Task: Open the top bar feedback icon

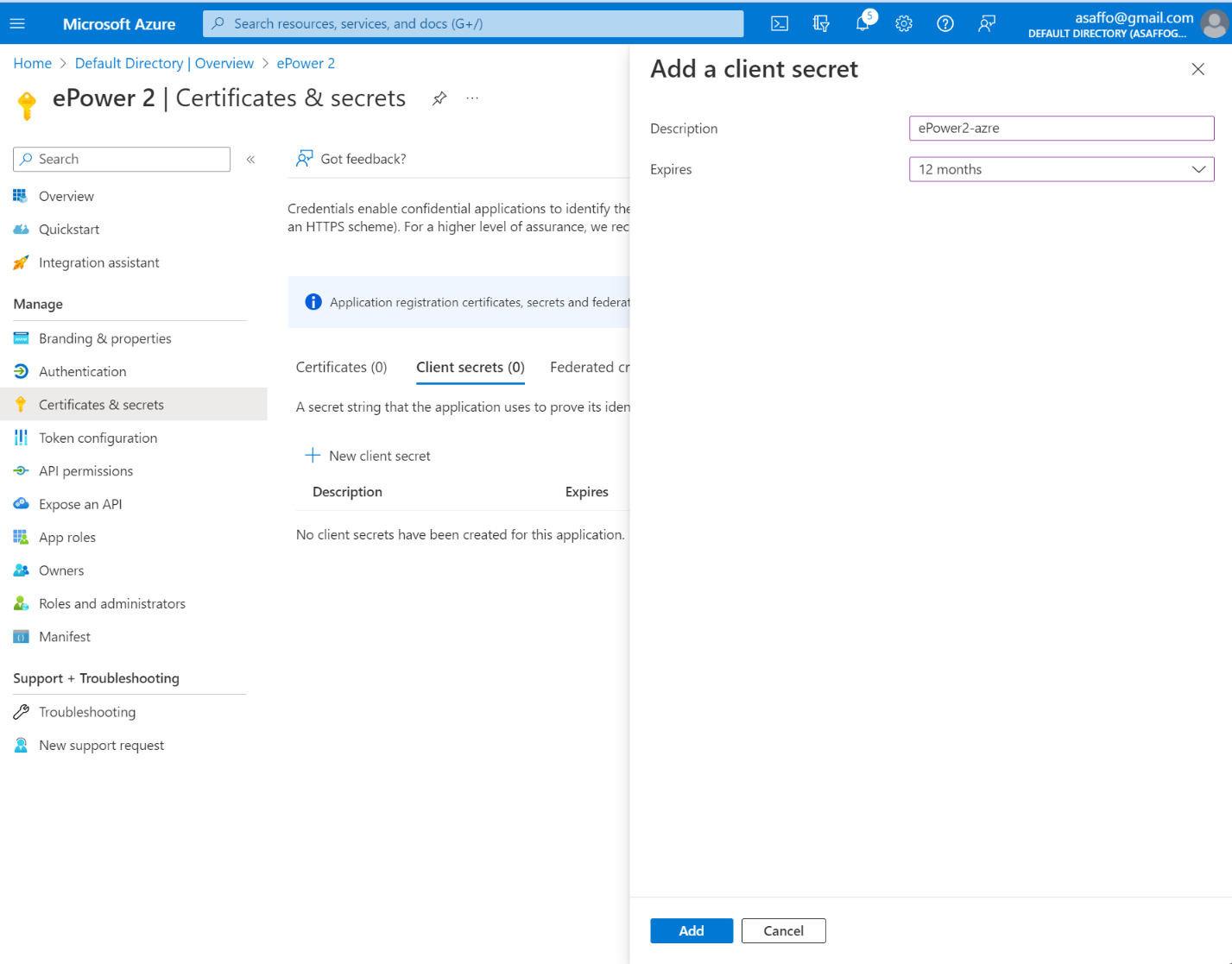Action: 987,24
